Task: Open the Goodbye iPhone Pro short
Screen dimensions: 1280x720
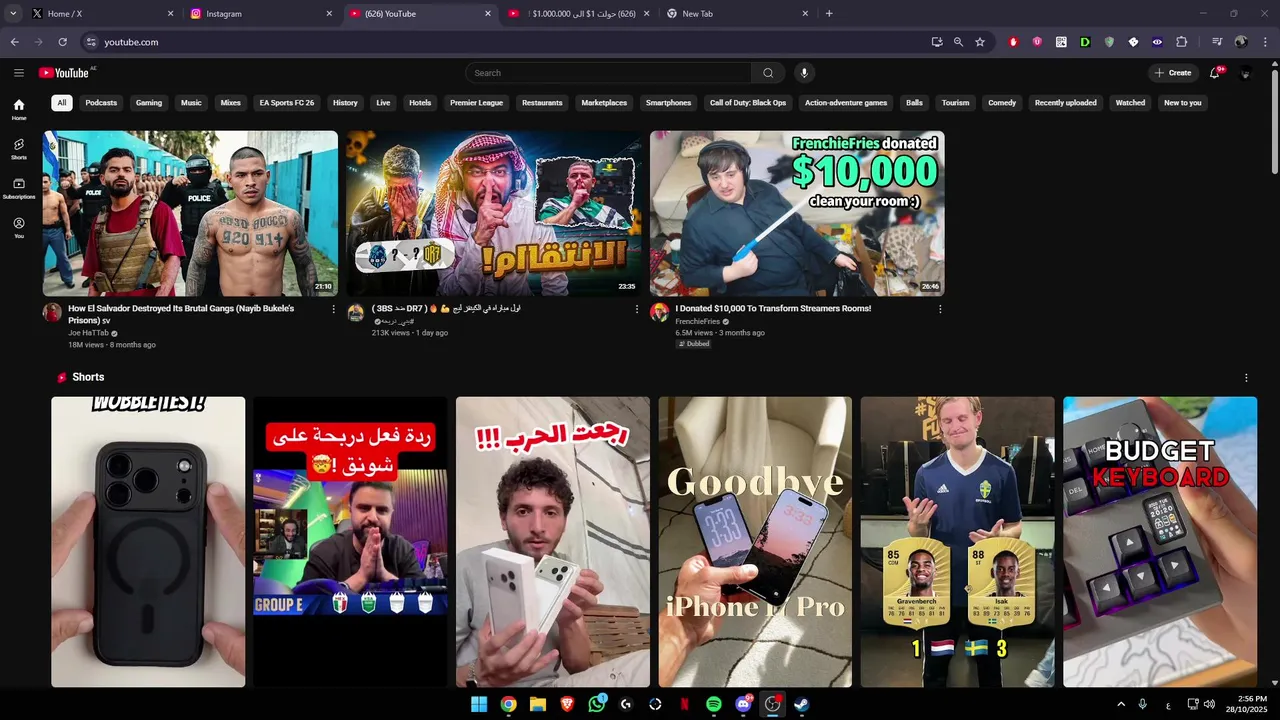Action: [x=755, y=542]
